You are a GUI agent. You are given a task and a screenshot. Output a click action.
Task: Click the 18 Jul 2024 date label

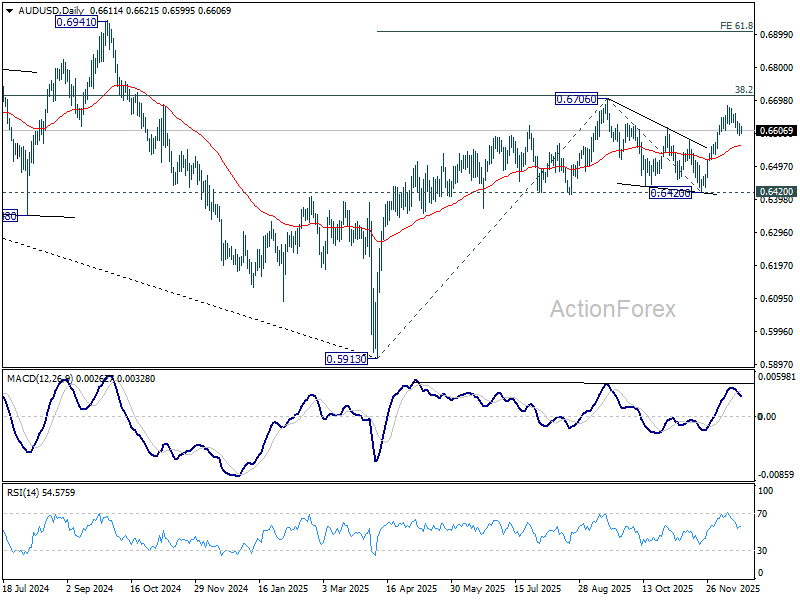click(27, 590)
